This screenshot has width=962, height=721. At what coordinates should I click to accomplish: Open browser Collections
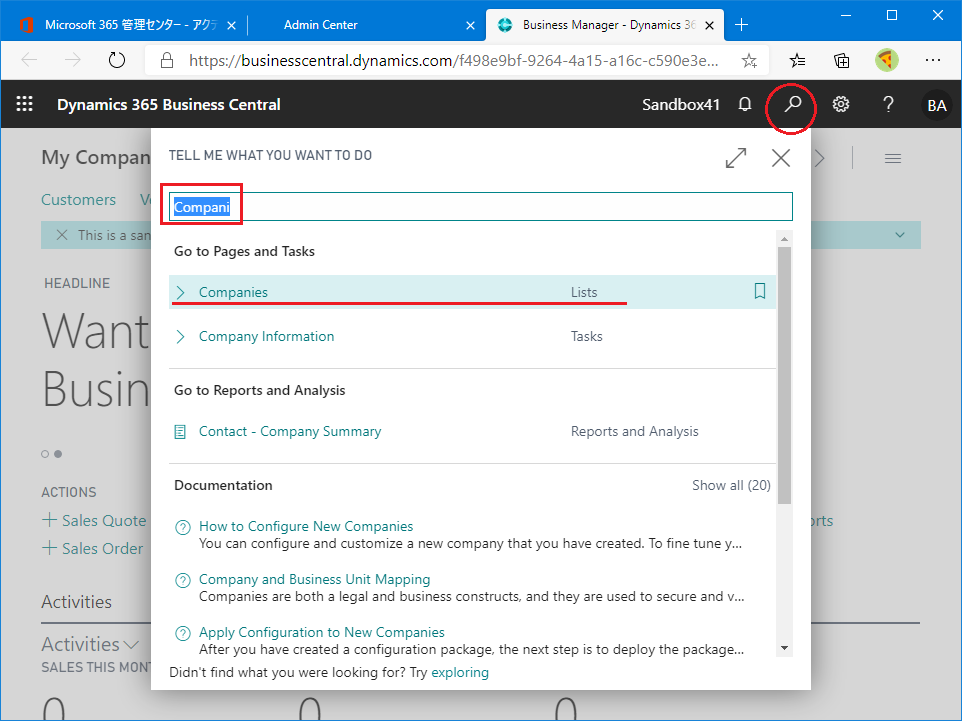tap(842, 60)
